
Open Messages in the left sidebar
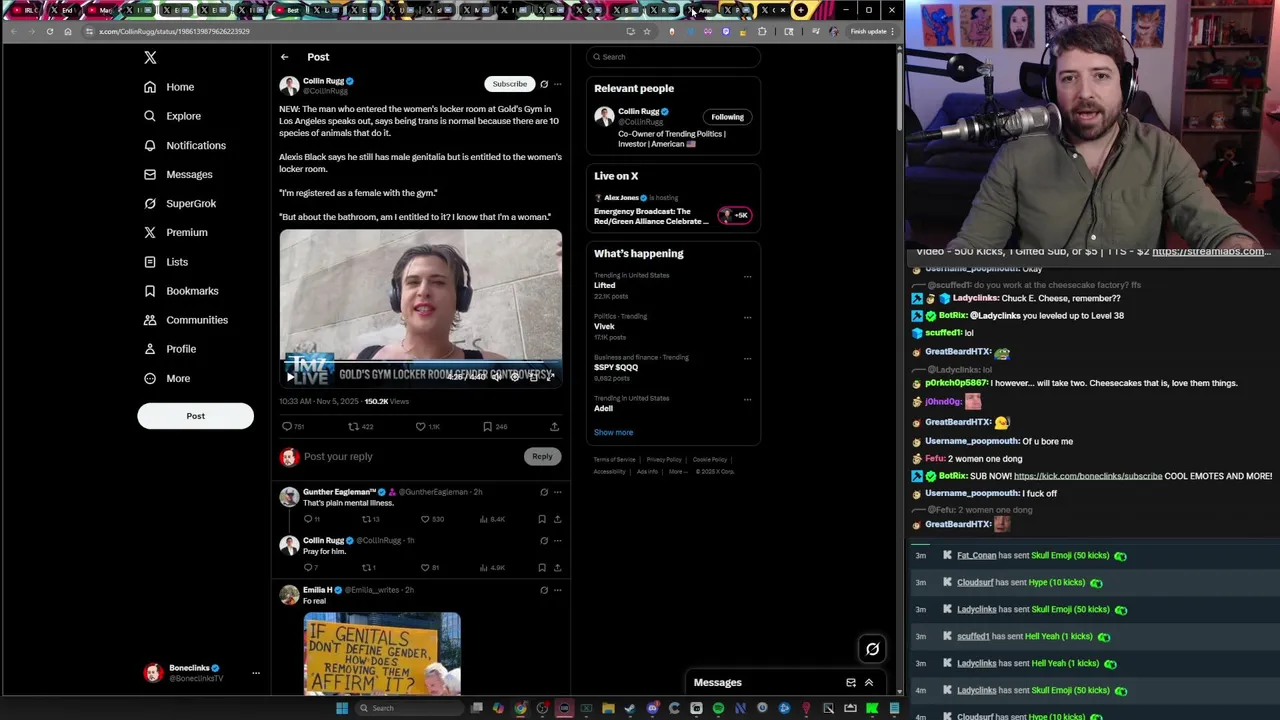coord(178,174)
